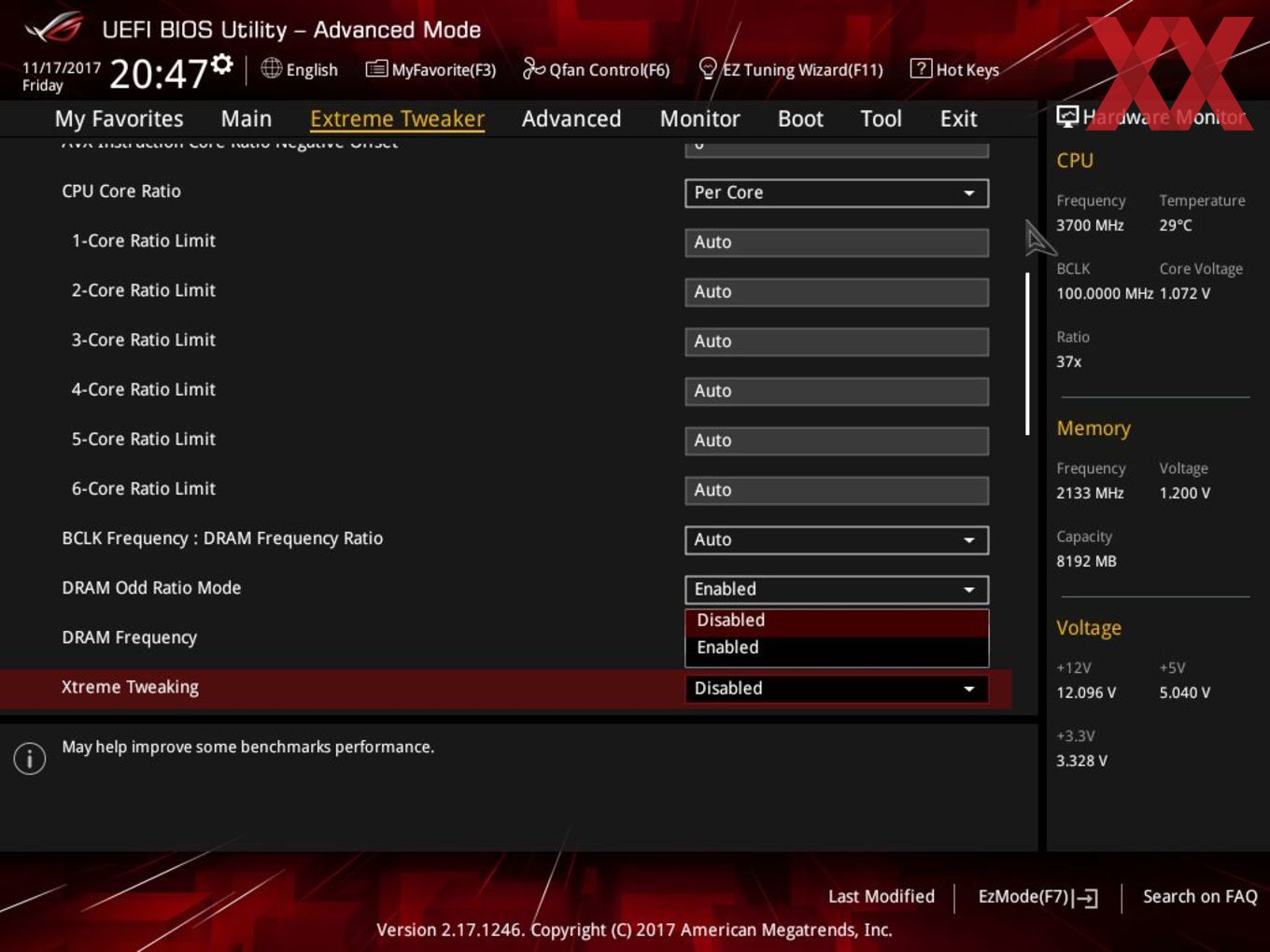Launch Qfan Control(F6)

pos(609,70)
